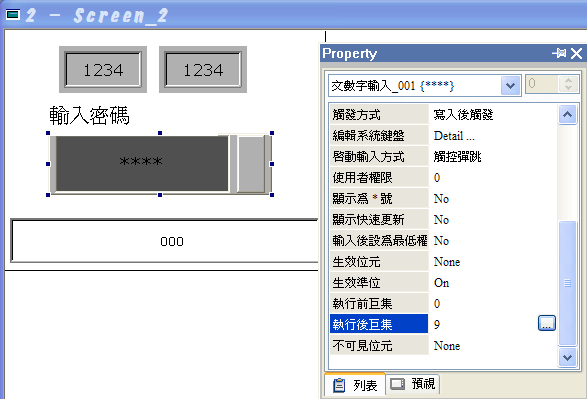Select the 使用者權限 property row
Image resolution: width=587 pixels, height=399 pixels.
(443, 177)
